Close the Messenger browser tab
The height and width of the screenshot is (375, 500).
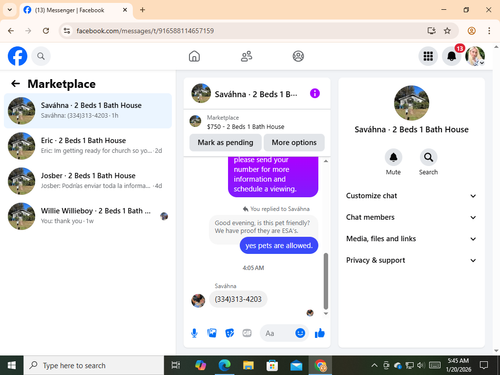pyautogui.click(x=125, y=10)
